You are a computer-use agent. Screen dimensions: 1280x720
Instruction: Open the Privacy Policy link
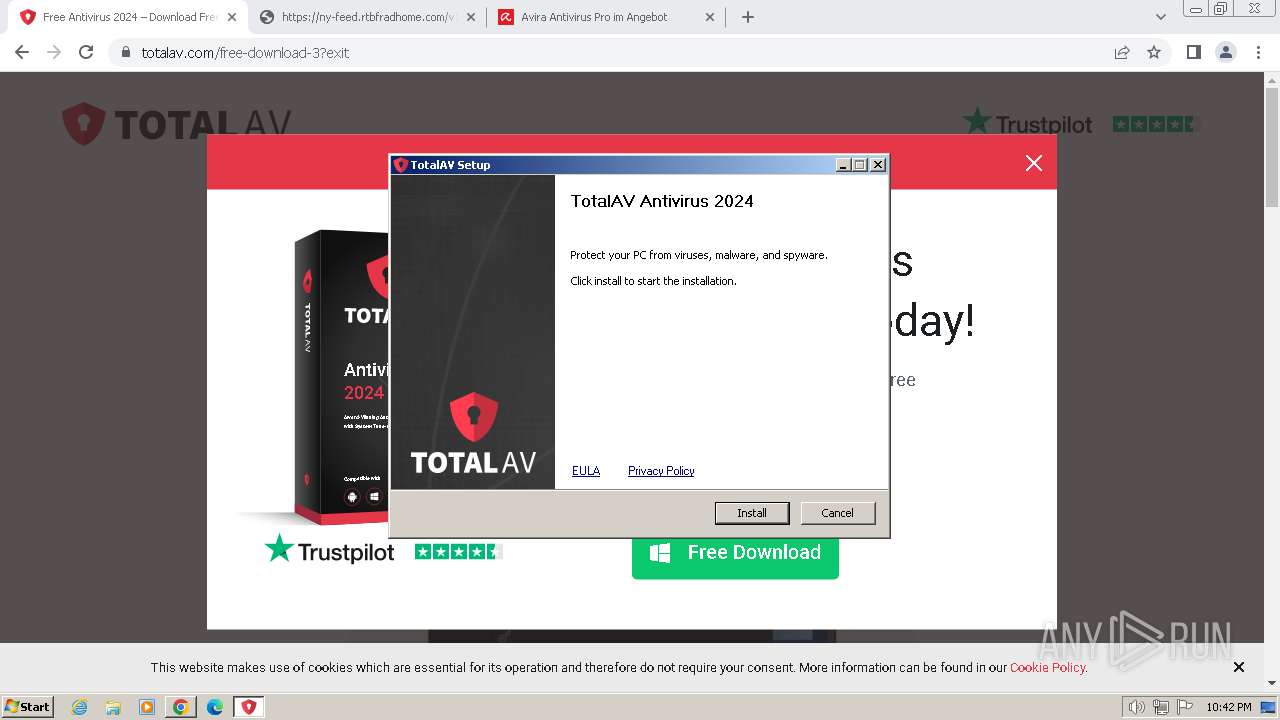661,471
